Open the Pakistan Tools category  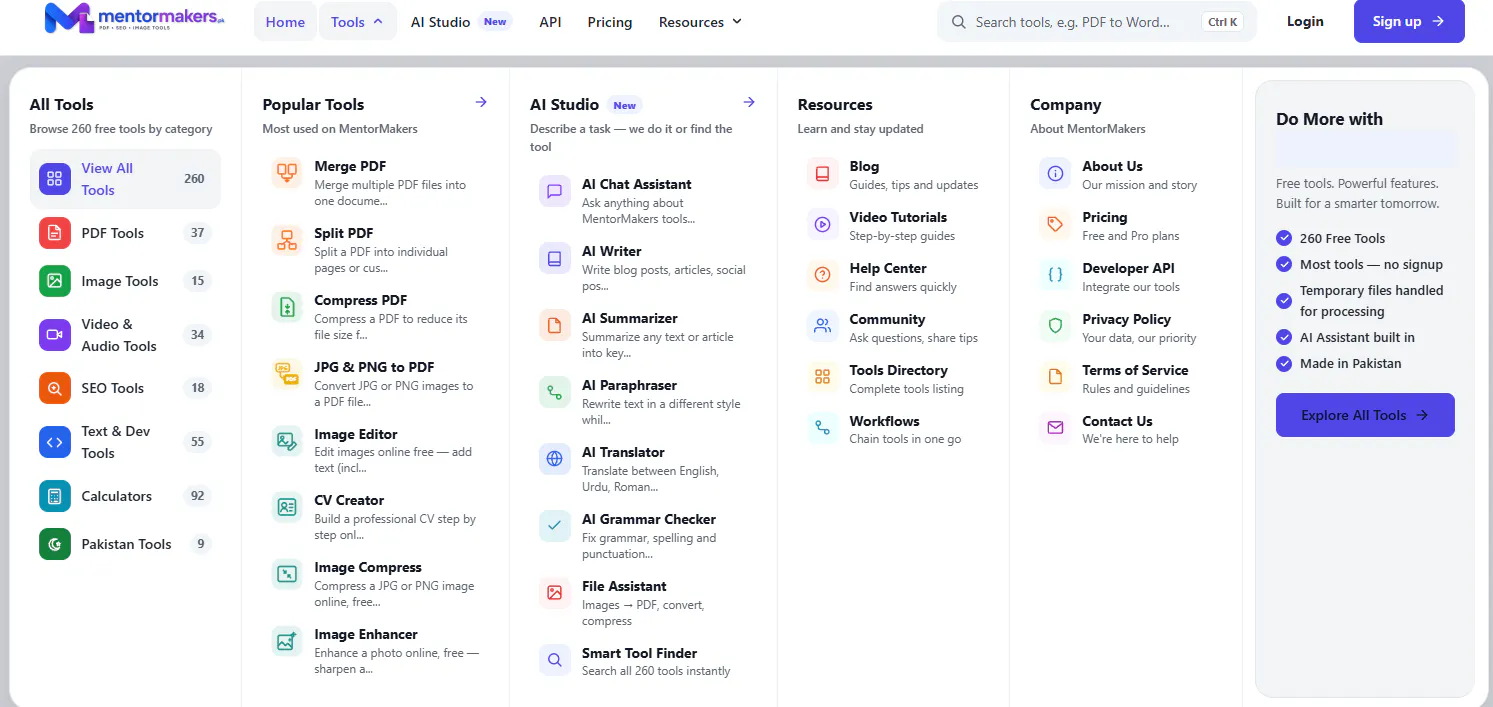125,544
